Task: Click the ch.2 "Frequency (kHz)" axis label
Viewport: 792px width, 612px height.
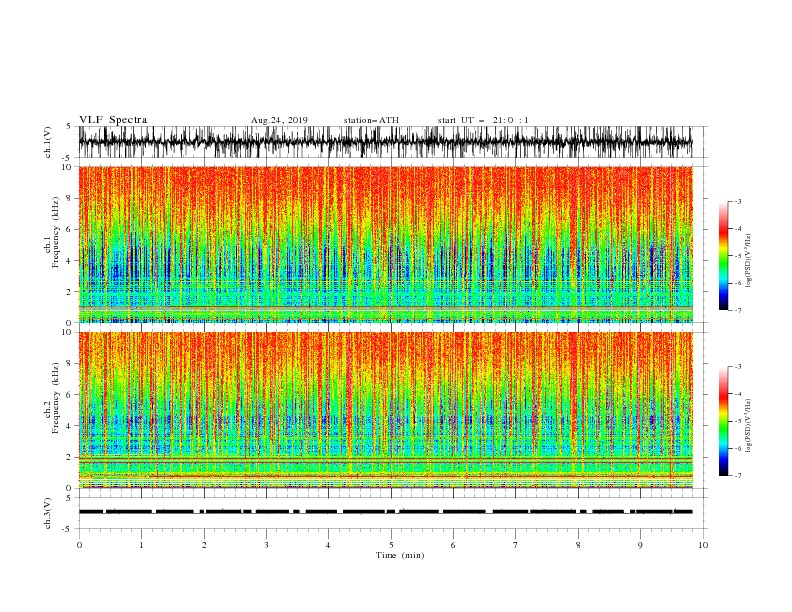Action: [57, 398]
